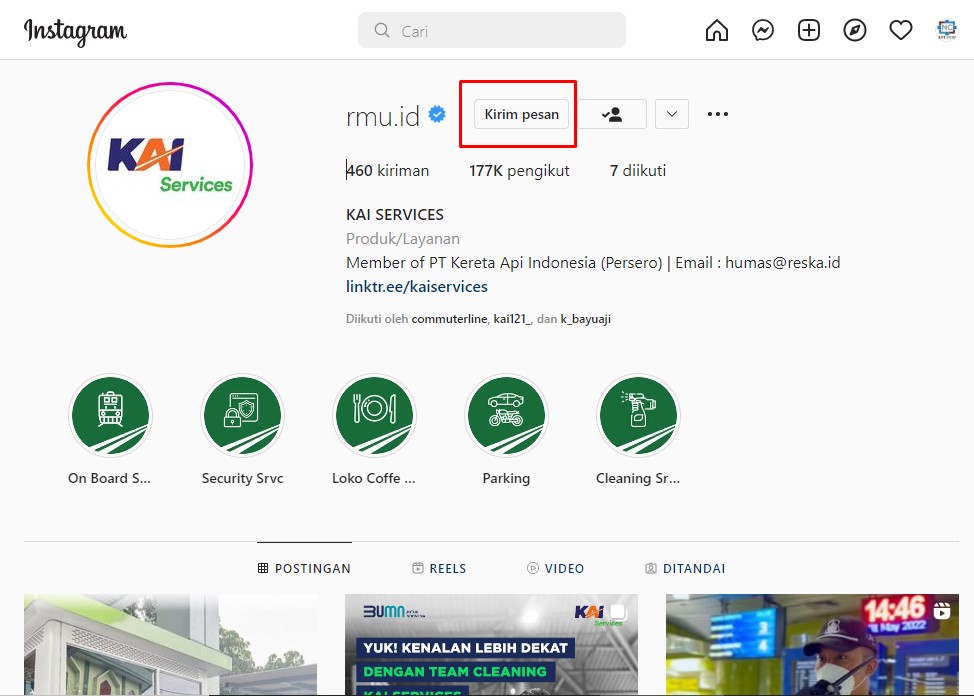Click the verified blue badge
974x696 pixels.
point(437,114)
